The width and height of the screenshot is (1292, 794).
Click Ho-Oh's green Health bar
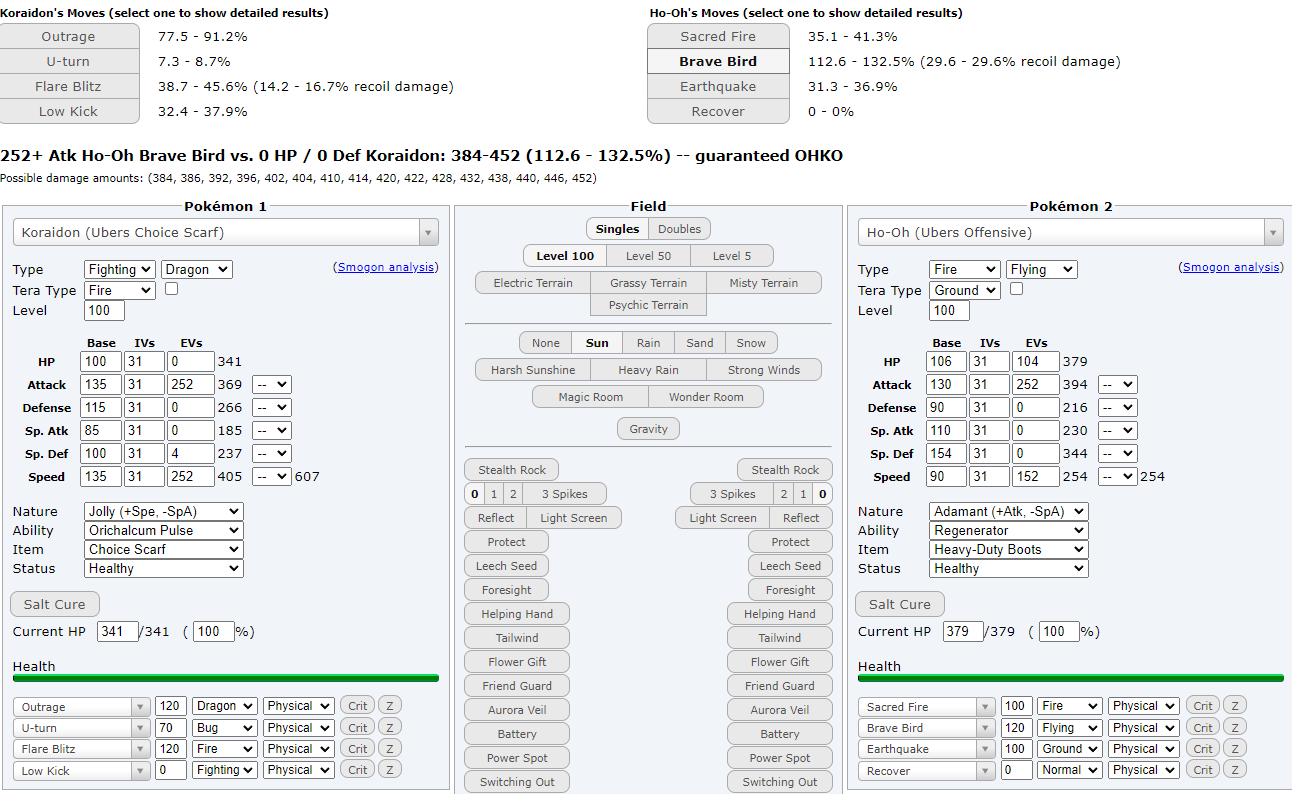tap(1071, 678)
